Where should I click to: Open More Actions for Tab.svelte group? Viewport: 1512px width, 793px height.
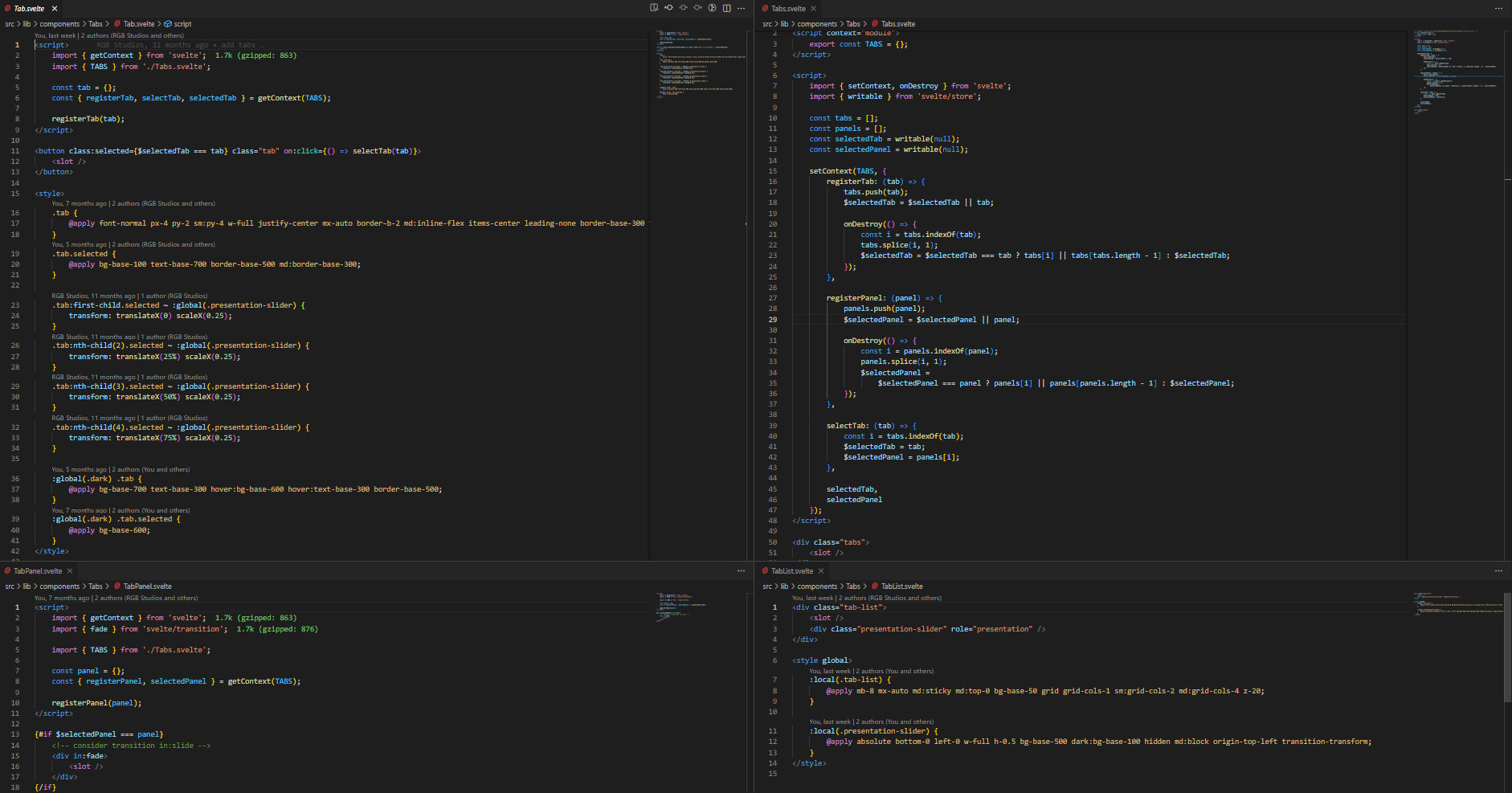pos(741,8)
